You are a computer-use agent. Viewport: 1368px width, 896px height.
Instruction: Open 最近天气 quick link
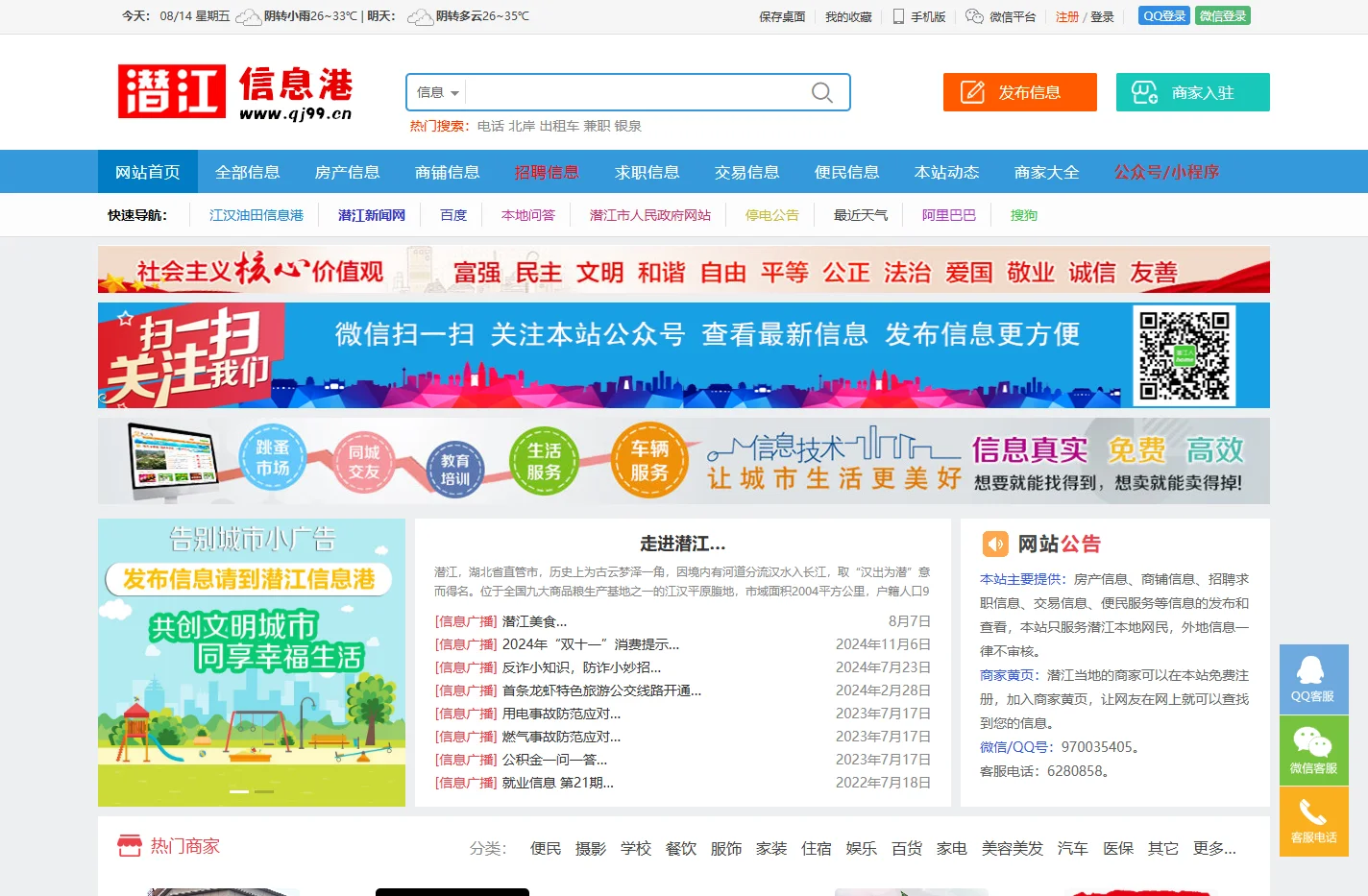click(861, 215)
